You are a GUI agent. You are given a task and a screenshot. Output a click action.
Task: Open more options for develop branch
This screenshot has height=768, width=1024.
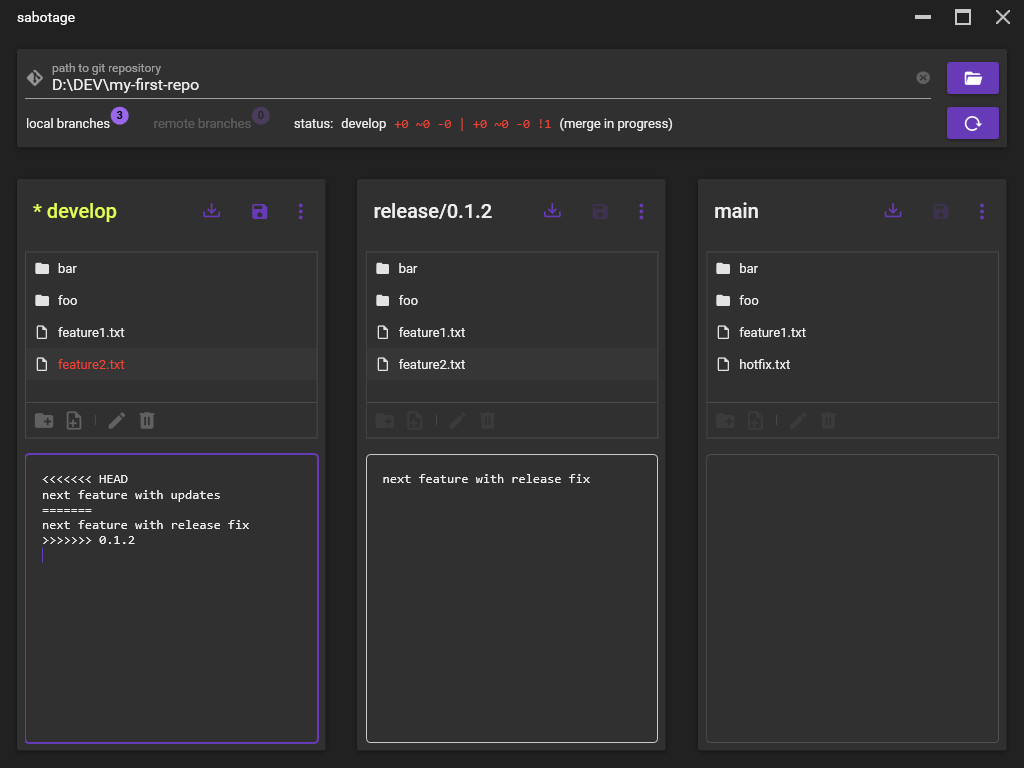[300, 211]
